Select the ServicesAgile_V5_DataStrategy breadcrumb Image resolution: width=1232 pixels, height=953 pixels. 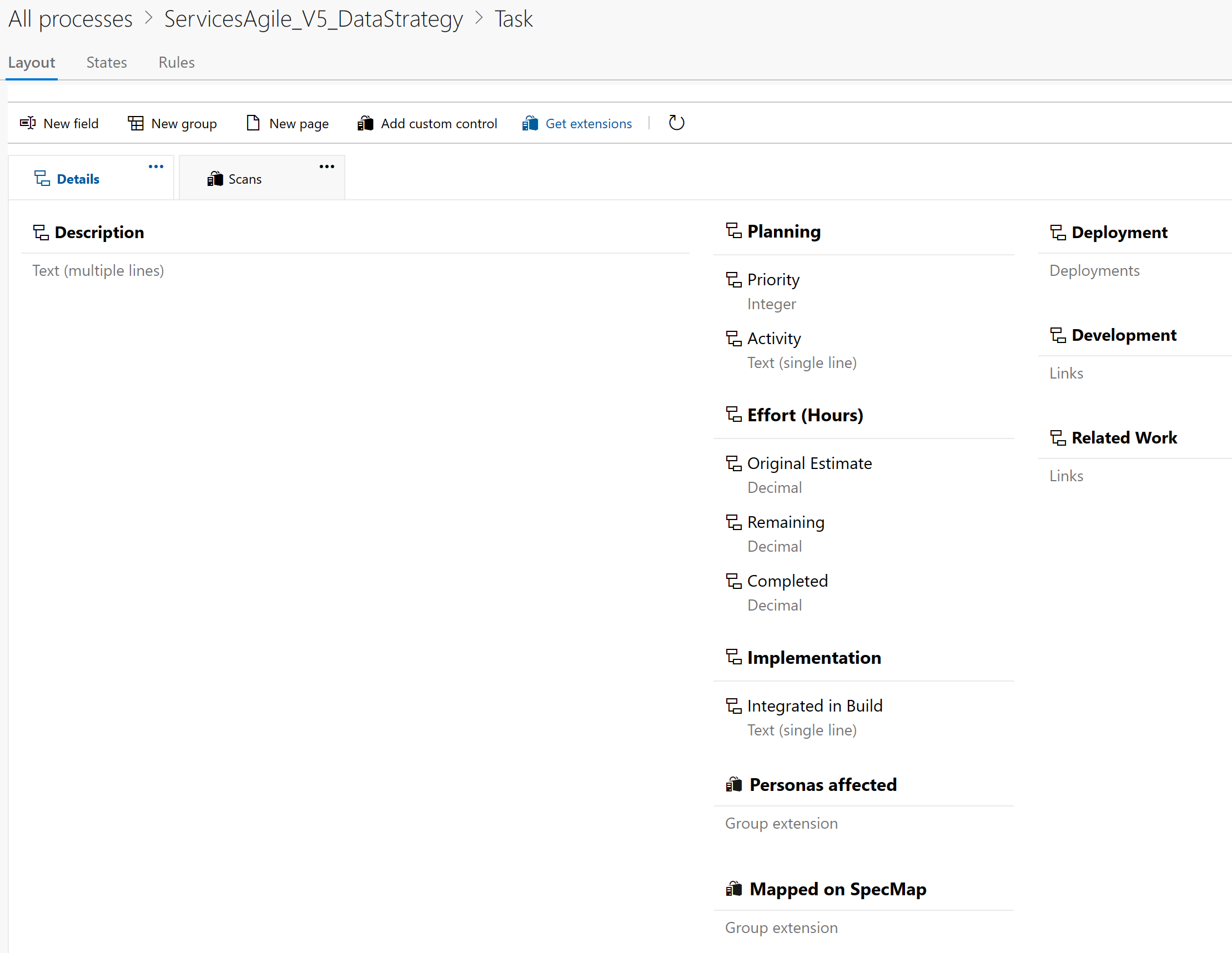point(313,19)
